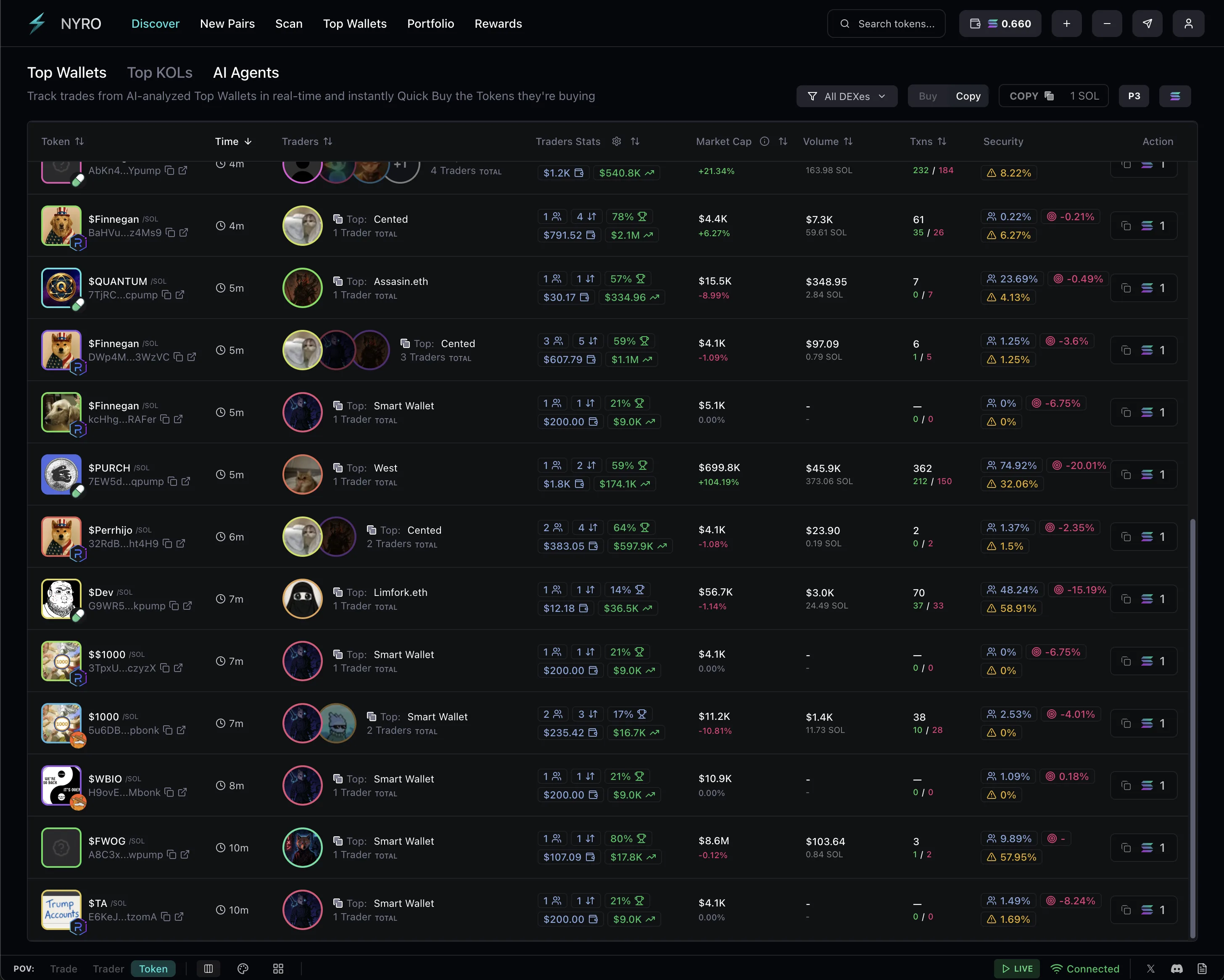Sort by Time column
This screenshot has width=1224, height=980.
233,141
